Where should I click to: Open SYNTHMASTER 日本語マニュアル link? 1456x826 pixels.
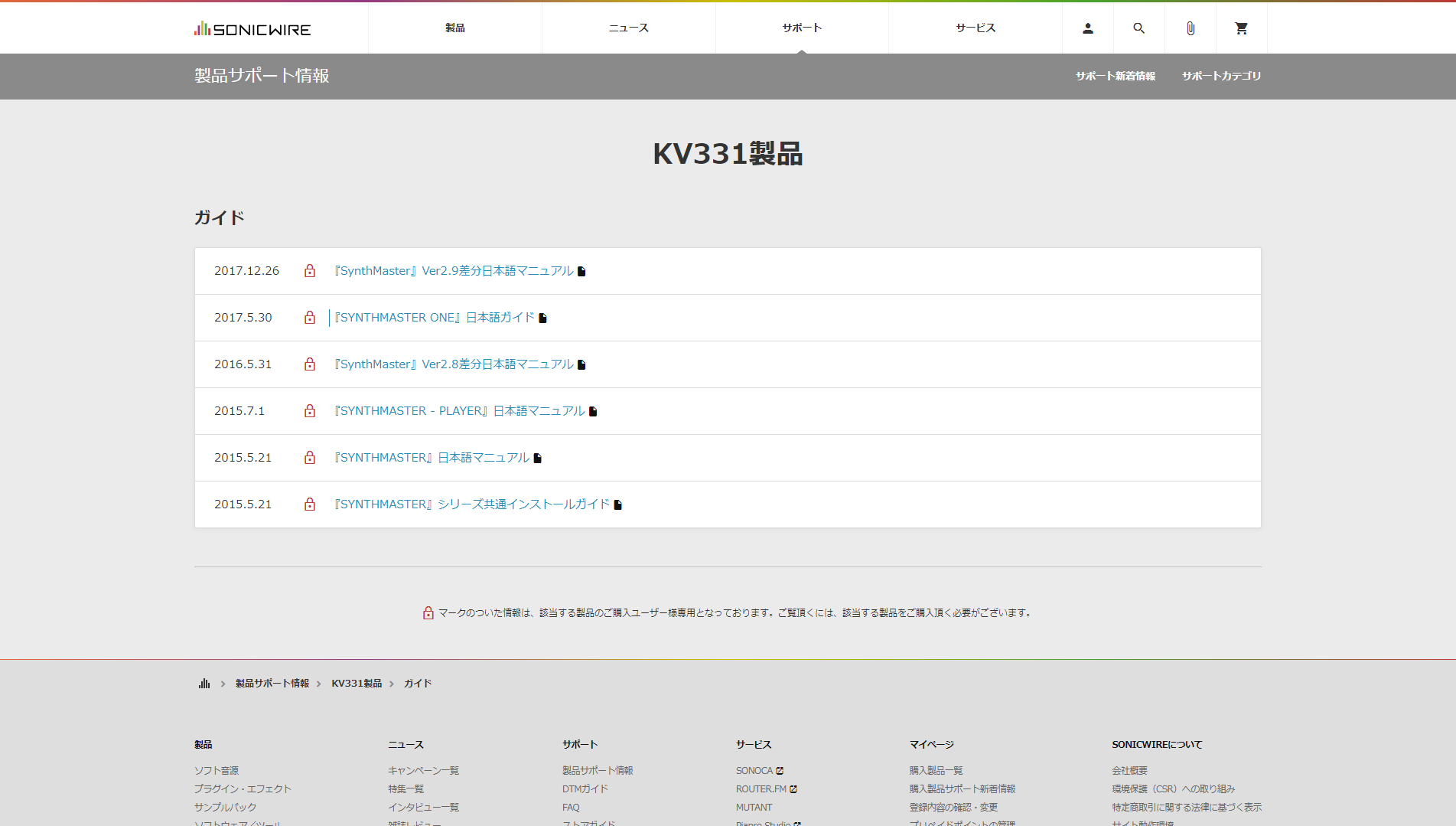click(x=432, y=458)
